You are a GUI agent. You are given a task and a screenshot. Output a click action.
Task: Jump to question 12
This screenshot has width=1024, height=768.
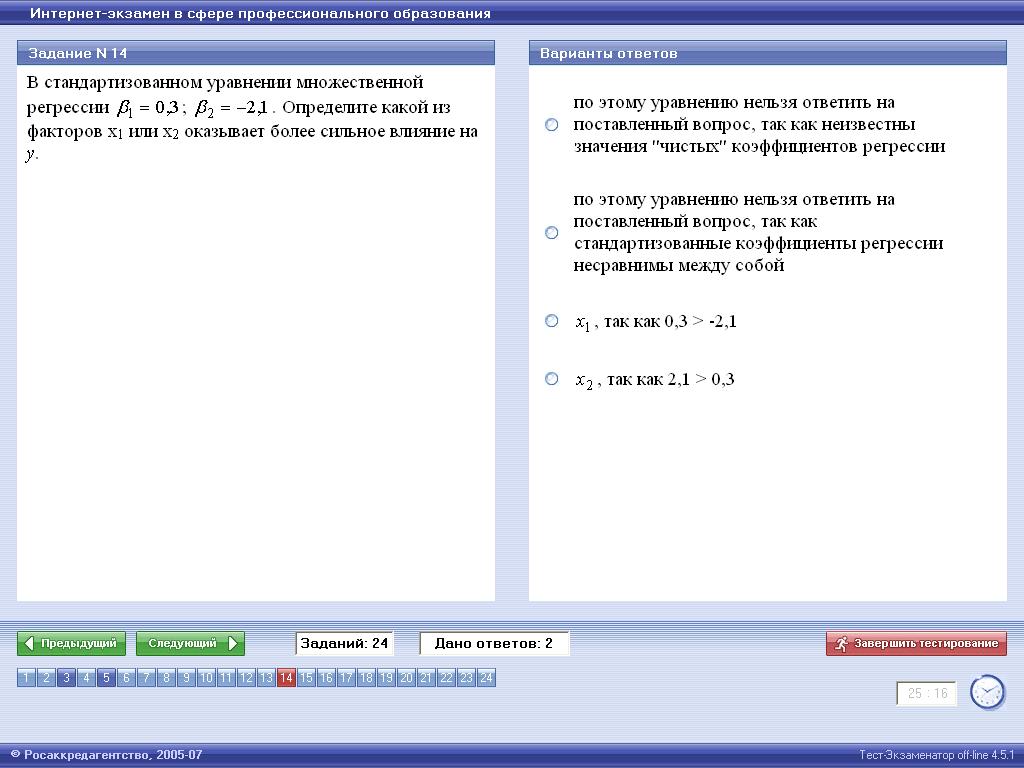click(246, 678)
